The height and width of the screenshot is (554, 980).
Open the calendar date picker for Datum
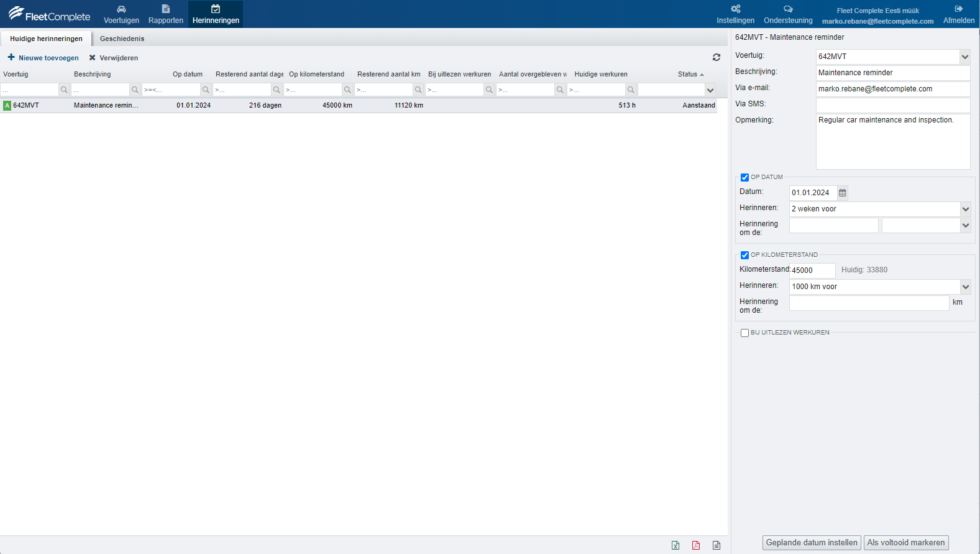[842, 192]
